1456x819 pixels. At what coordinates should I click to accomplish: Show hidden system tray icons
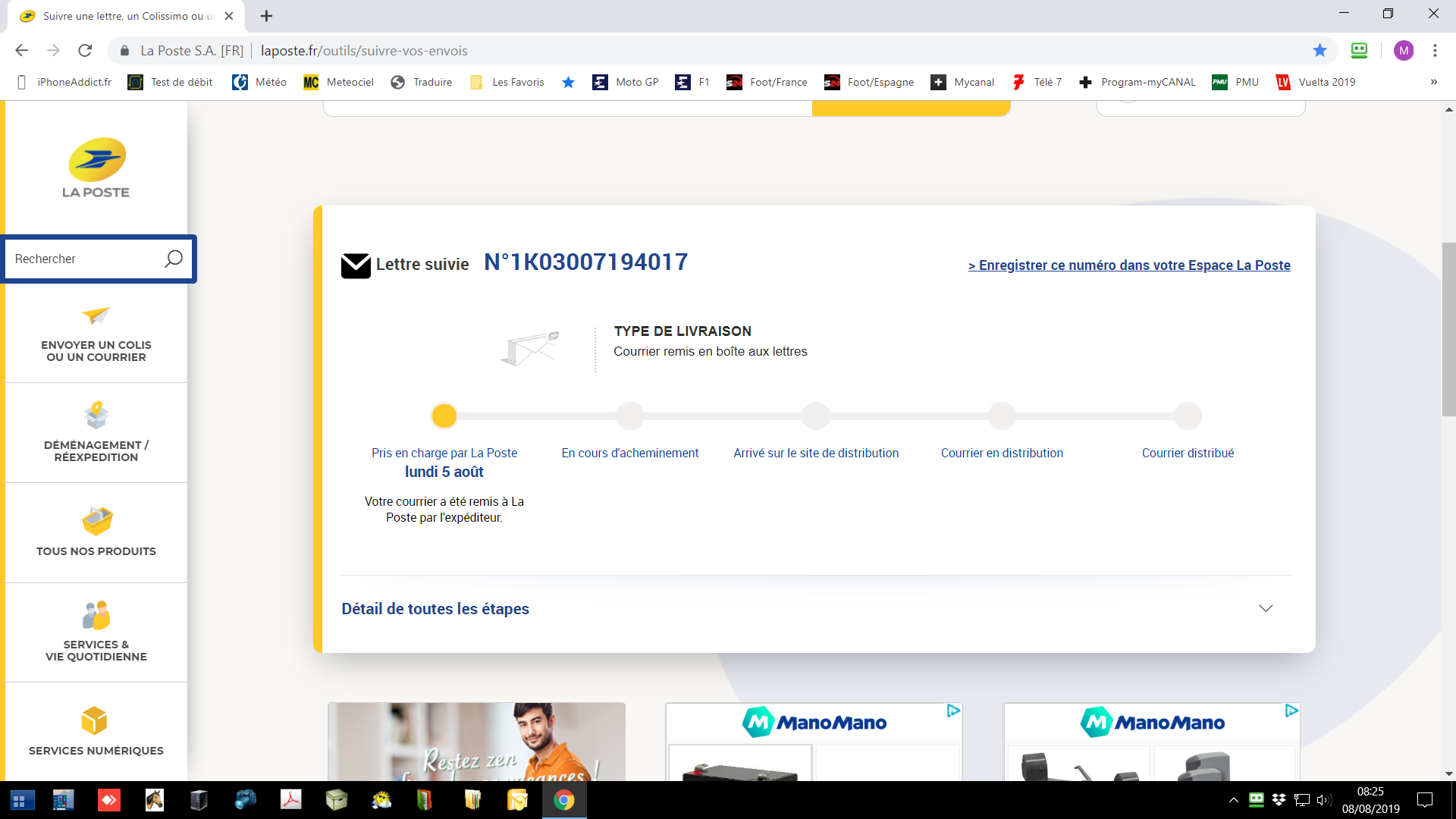(x=1233, y=800)
